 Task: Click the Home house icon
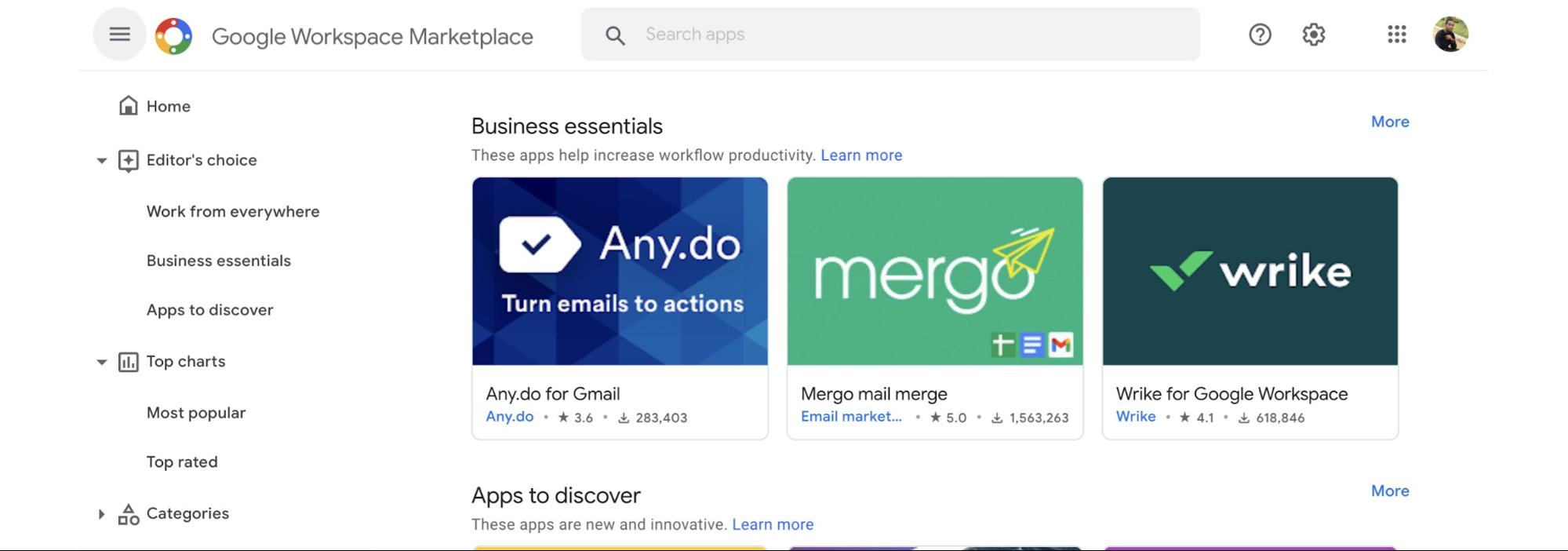129,105
